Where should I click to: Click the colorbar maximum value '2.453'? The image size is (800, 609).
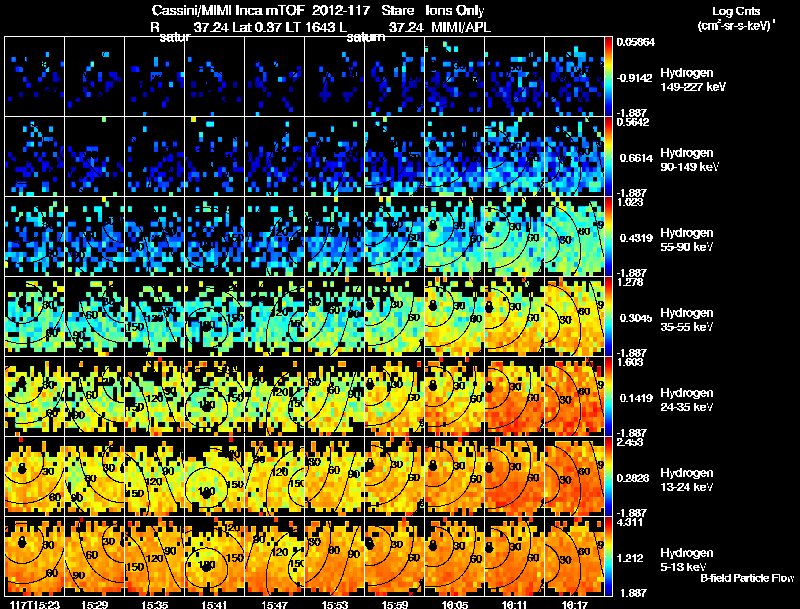click(x=630, y=442)
